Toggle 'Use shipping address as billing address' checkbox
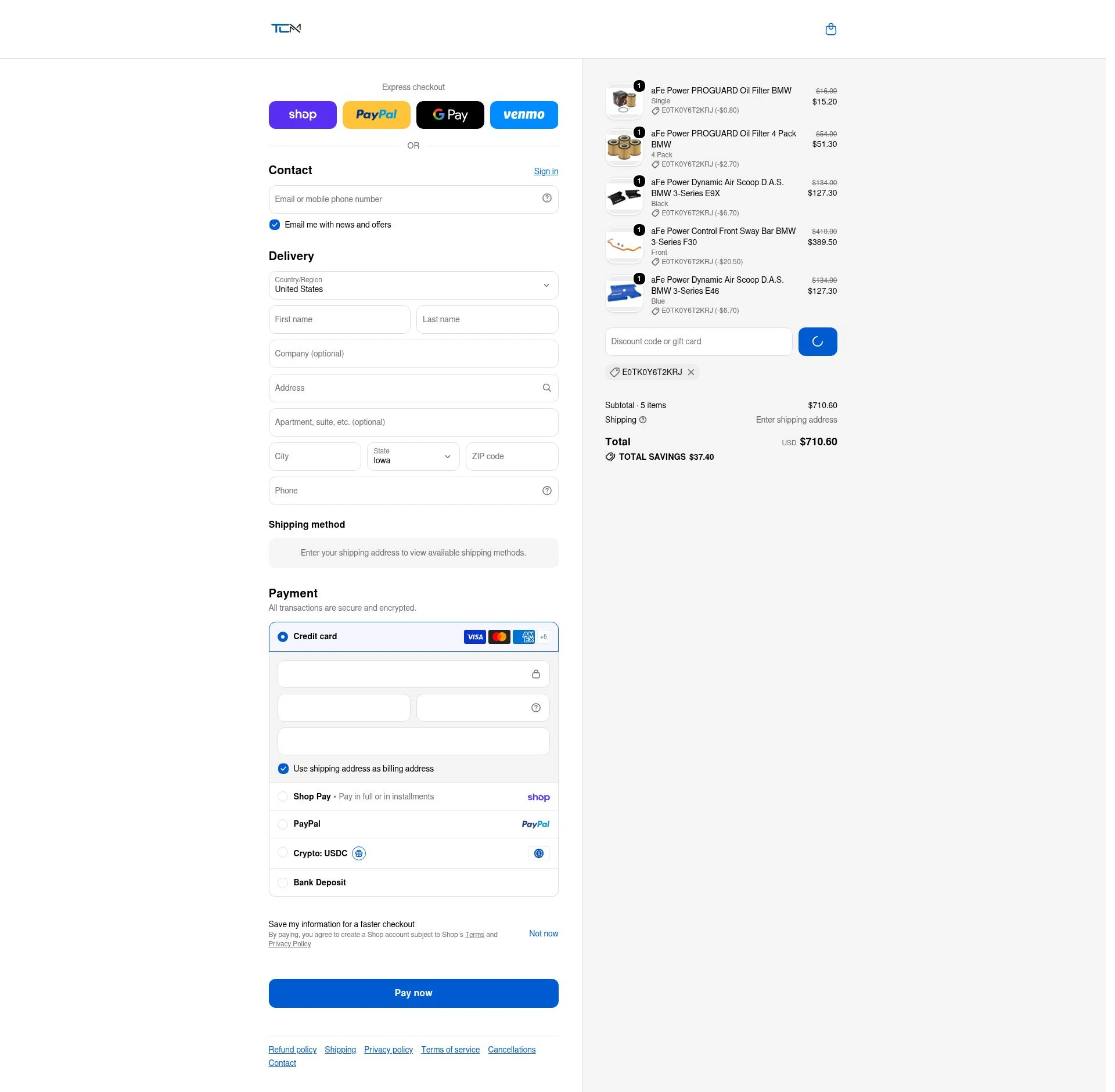Image resolution: width=1115 pixels, height=1092 pixels. coord(283,769)
